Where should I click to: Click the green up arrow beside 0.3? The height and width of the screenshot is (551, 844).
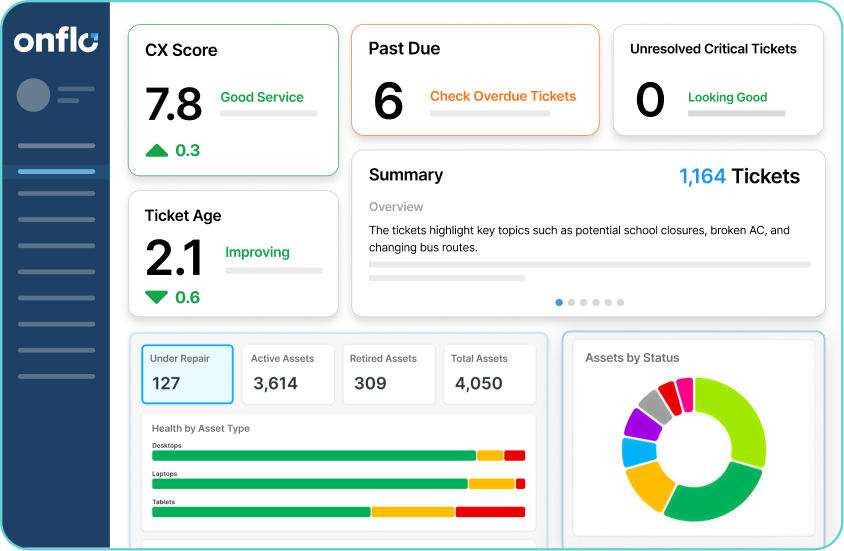157,150
